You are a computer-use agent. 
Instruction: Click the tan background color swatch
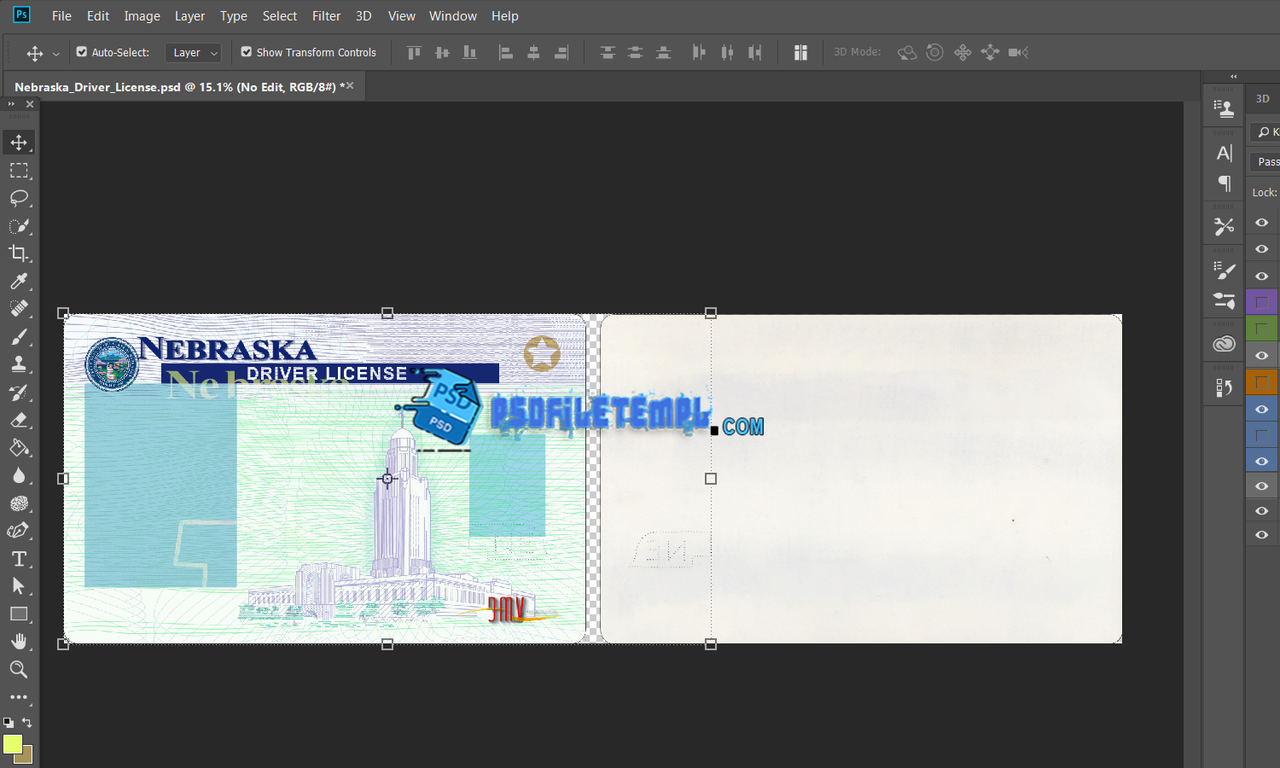(x=26, y=756)
